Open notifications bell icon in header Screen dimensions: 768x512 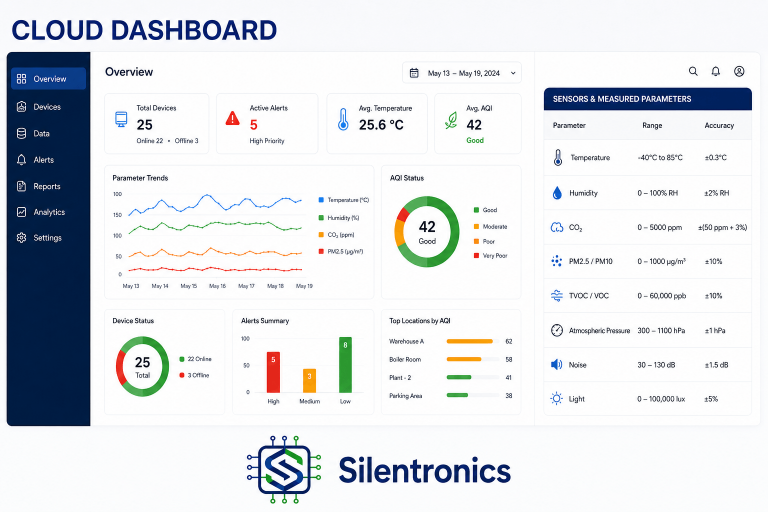click(716, 72)
